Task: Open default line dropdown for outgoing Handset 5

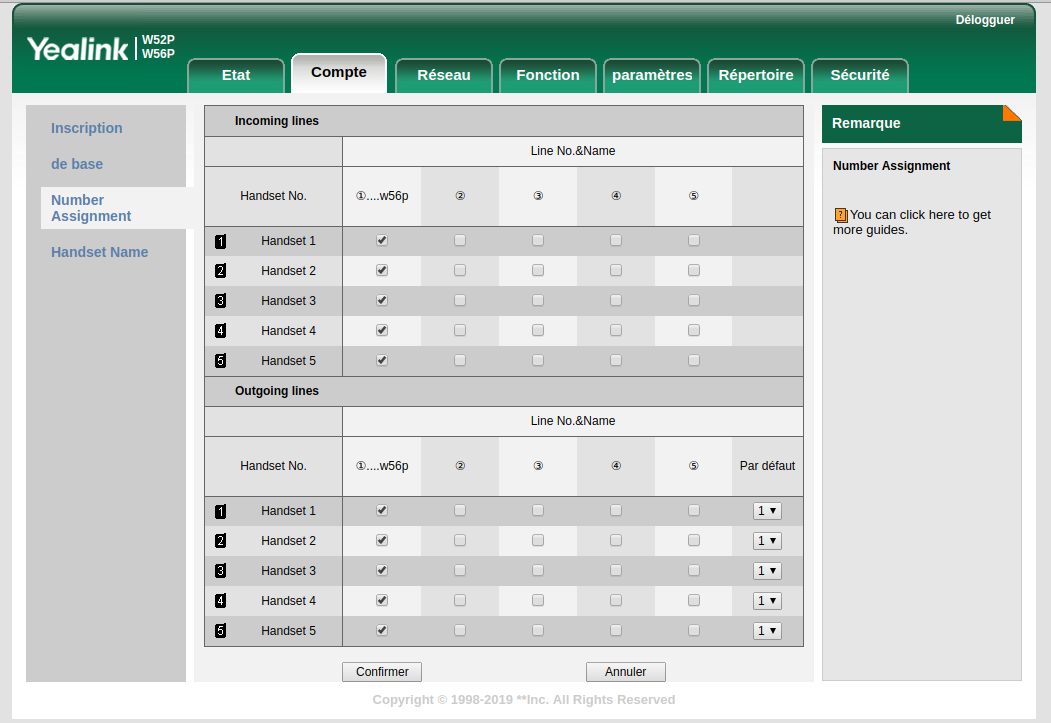Action: pyautogui.click(x=767, y=631)
